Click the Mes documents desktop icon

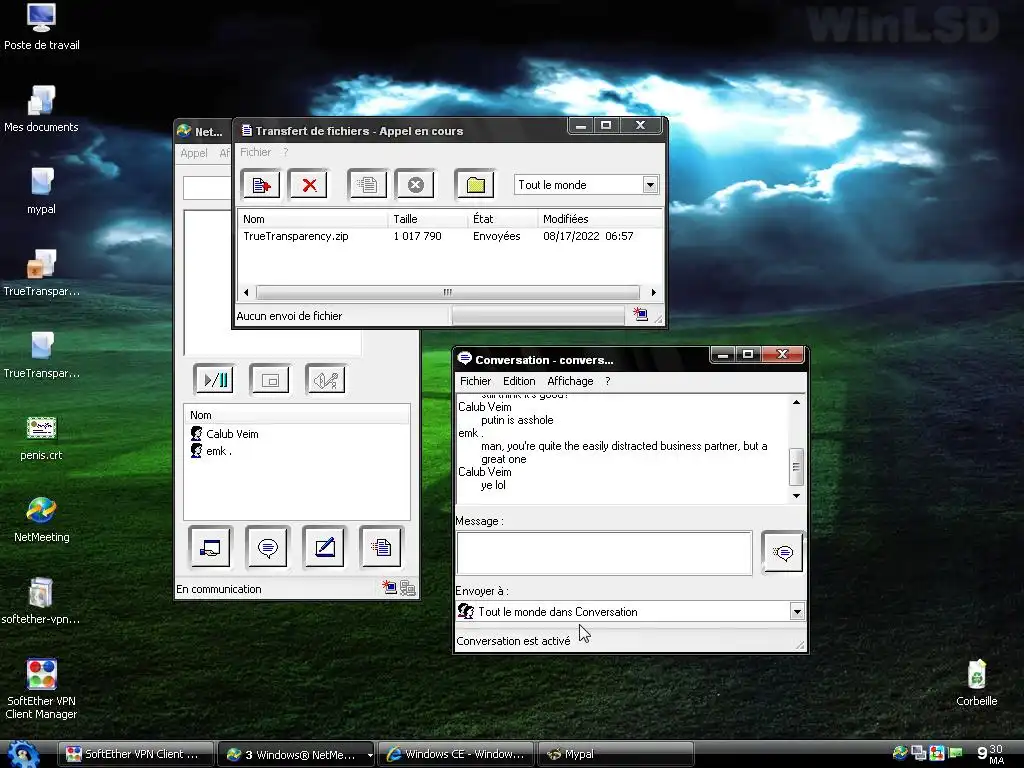(x=41, y=109)
